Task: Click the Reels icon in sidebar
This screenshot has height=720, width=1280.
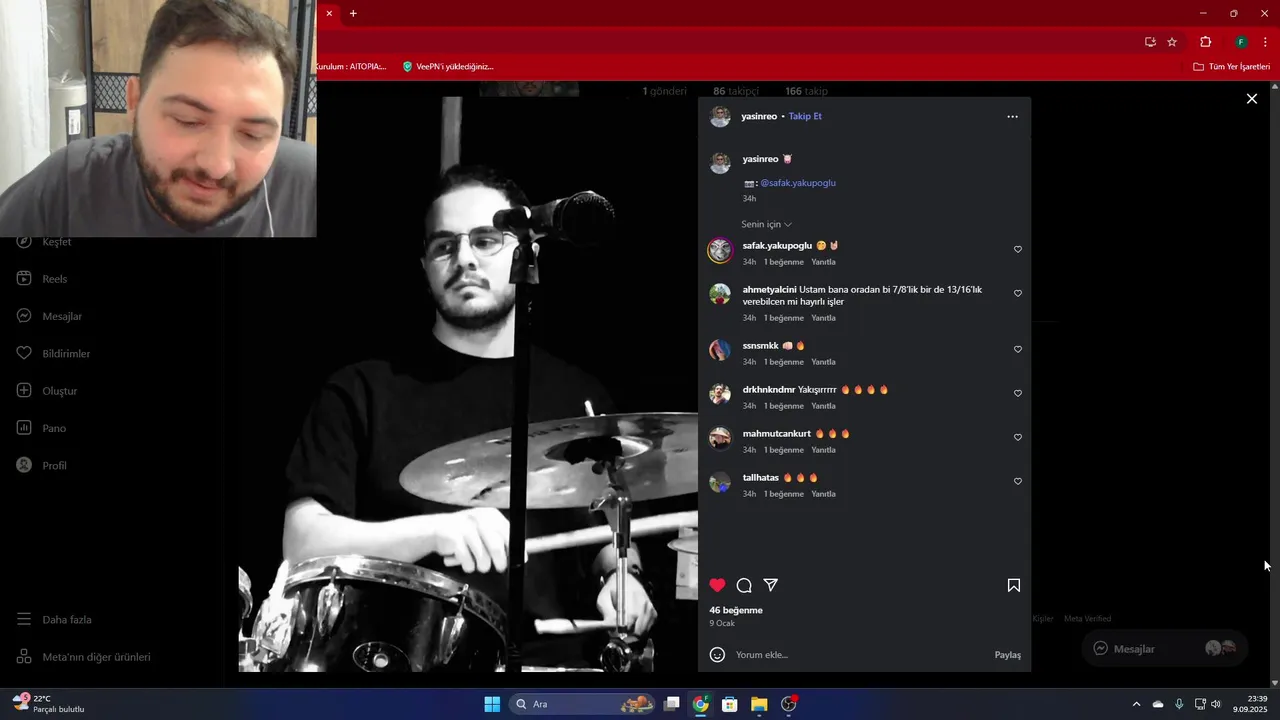Action: (24, 279)
